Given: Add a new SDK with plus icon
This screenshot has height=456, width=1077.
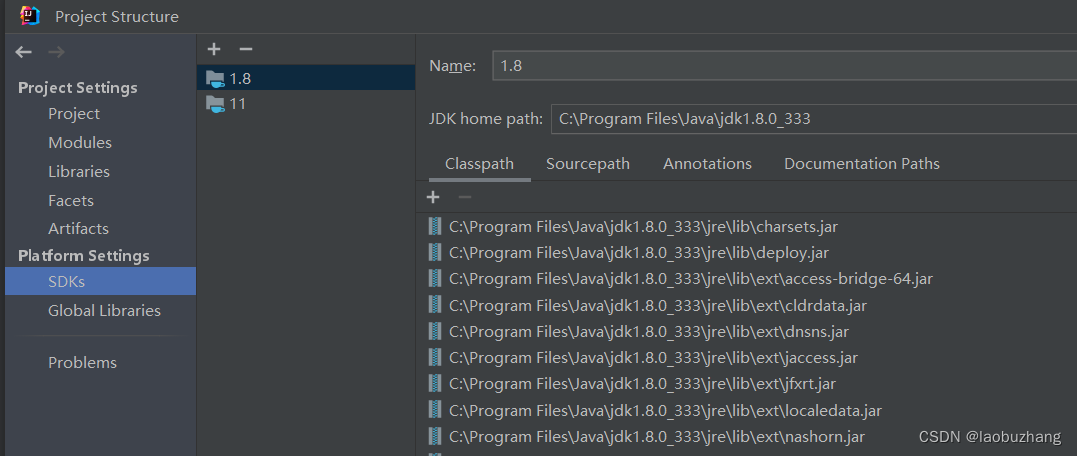Looking at the screenshot, I should coord(214,49).
